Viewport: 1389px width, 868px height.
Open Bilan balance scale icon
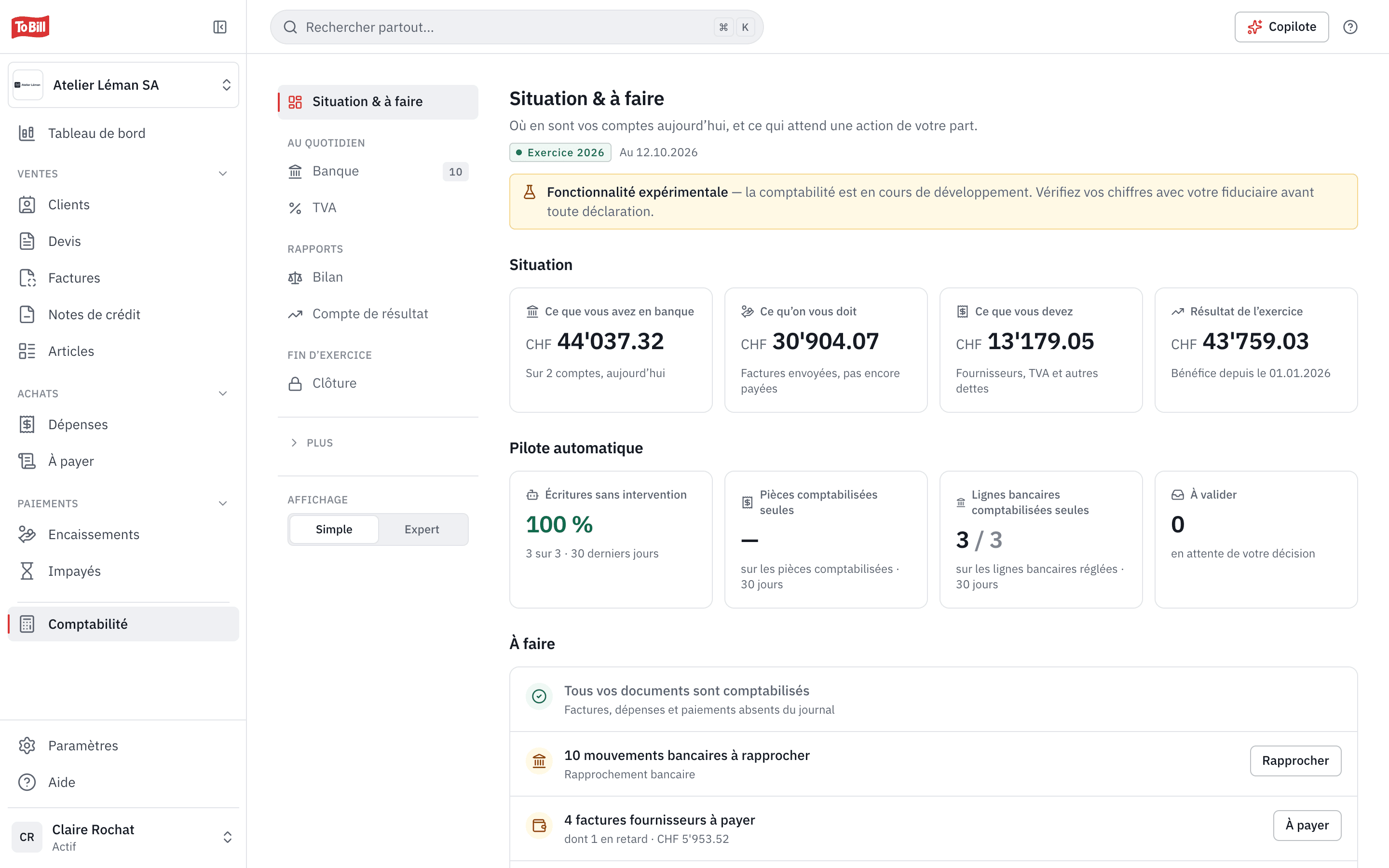coord(295,277)
